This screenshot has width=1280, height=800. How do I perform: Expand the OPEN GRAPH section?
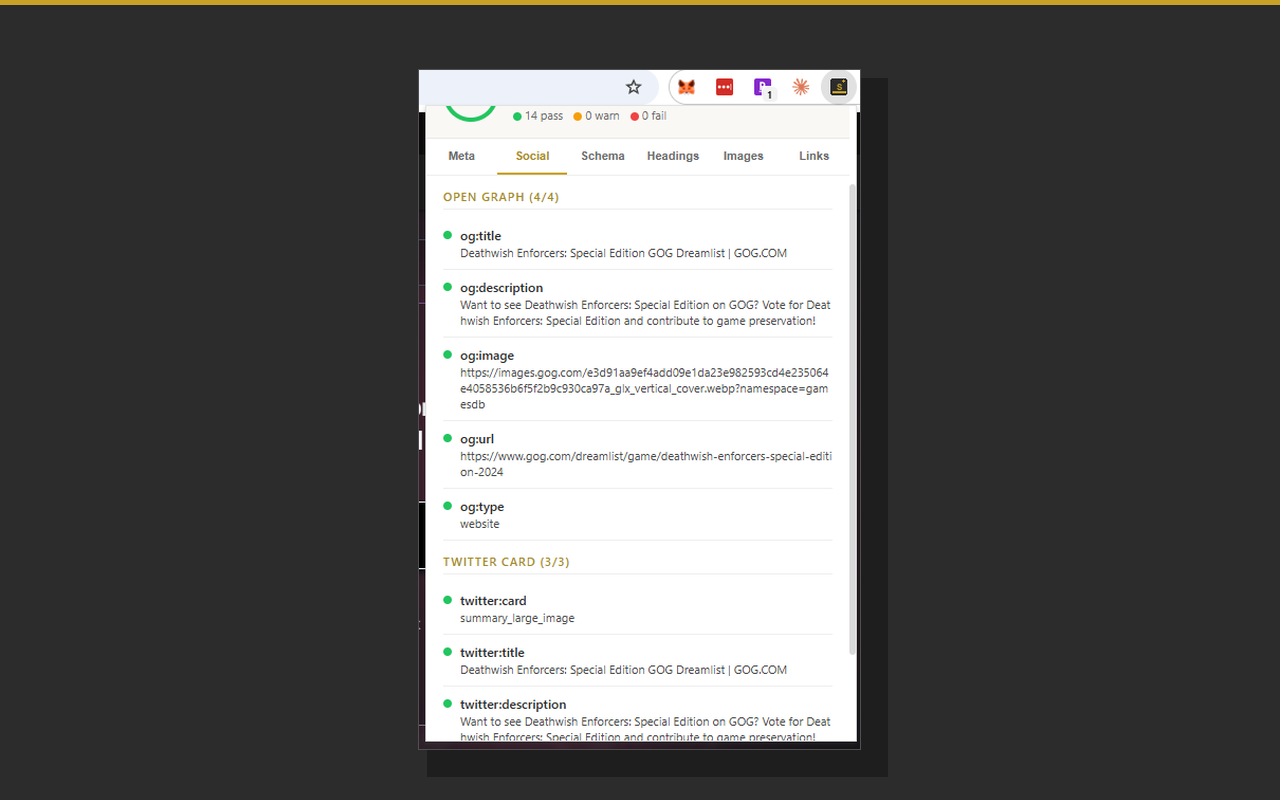(x=501, y=197)
